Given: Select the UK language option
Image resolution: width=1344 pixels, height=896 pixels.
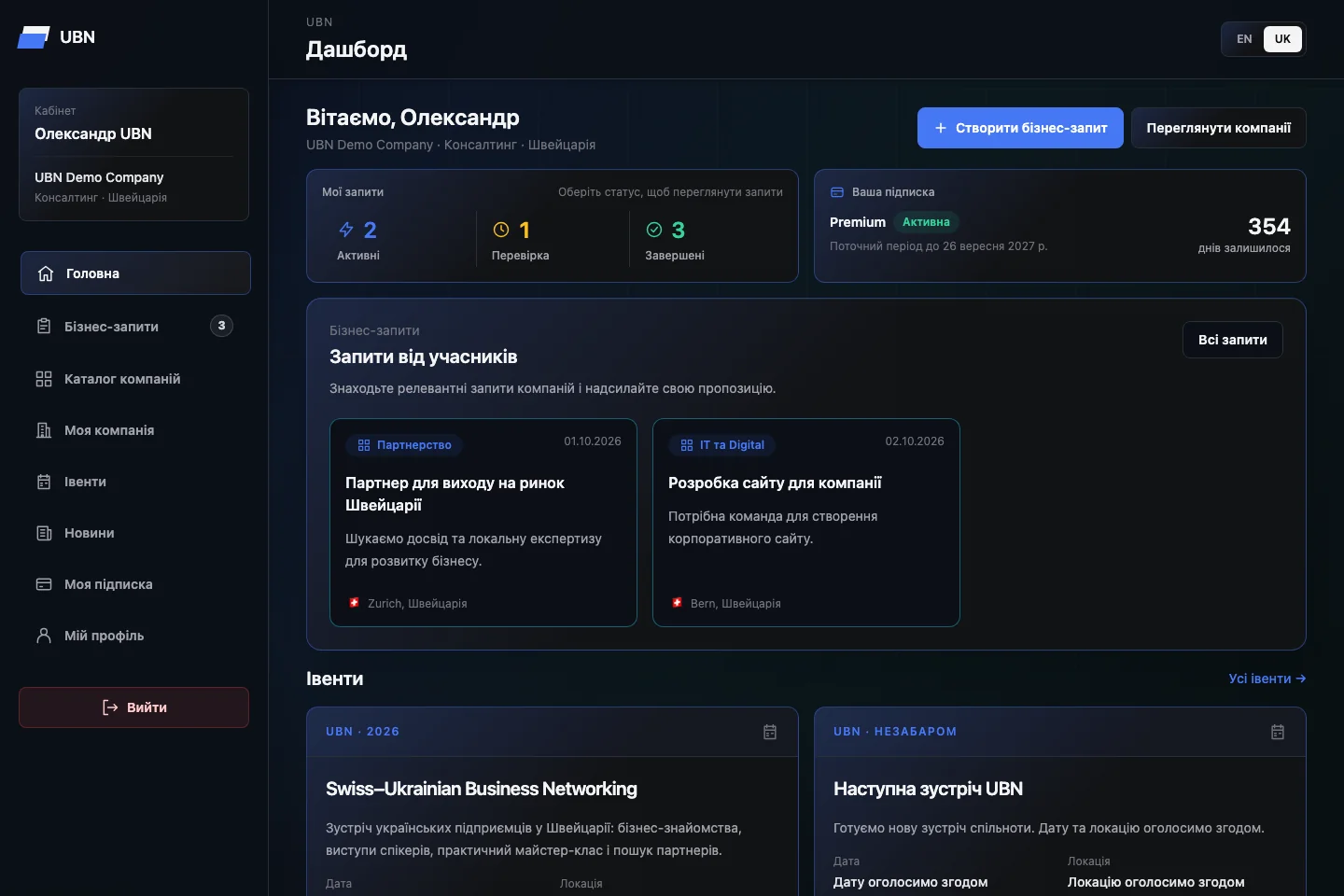Looking at the screenshot, I should (x=1282, y=39).
